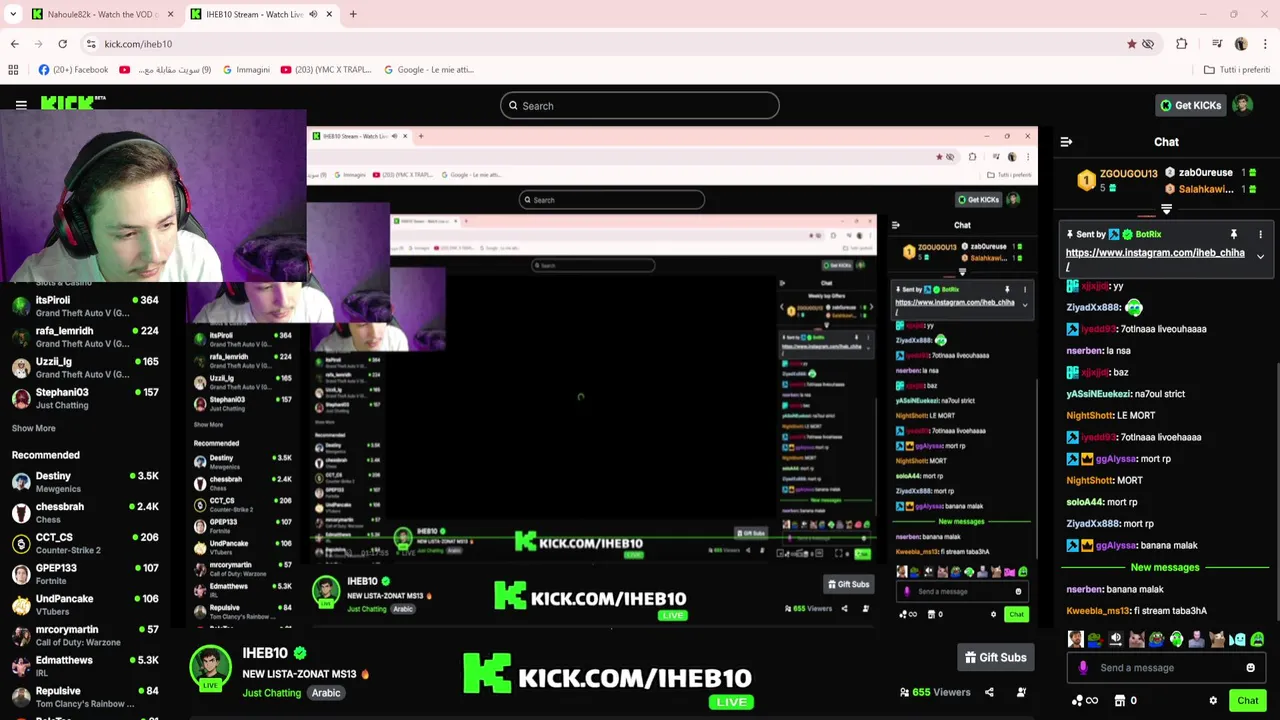Open Uzzil_lg followed channel
Screen dimensions: 1280x720
tap(86, 367)
